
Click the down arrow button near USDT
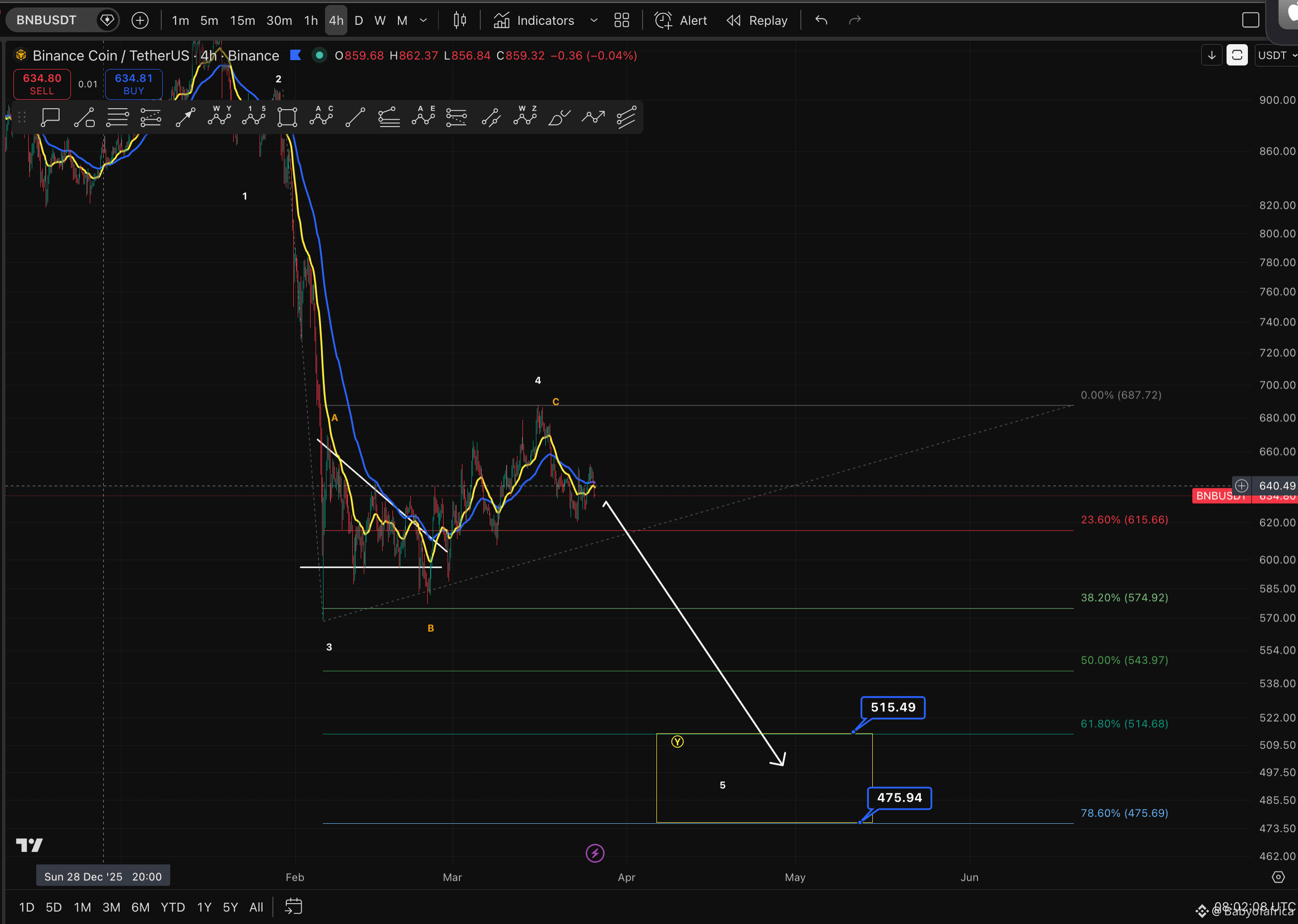tap(1212, 55)
